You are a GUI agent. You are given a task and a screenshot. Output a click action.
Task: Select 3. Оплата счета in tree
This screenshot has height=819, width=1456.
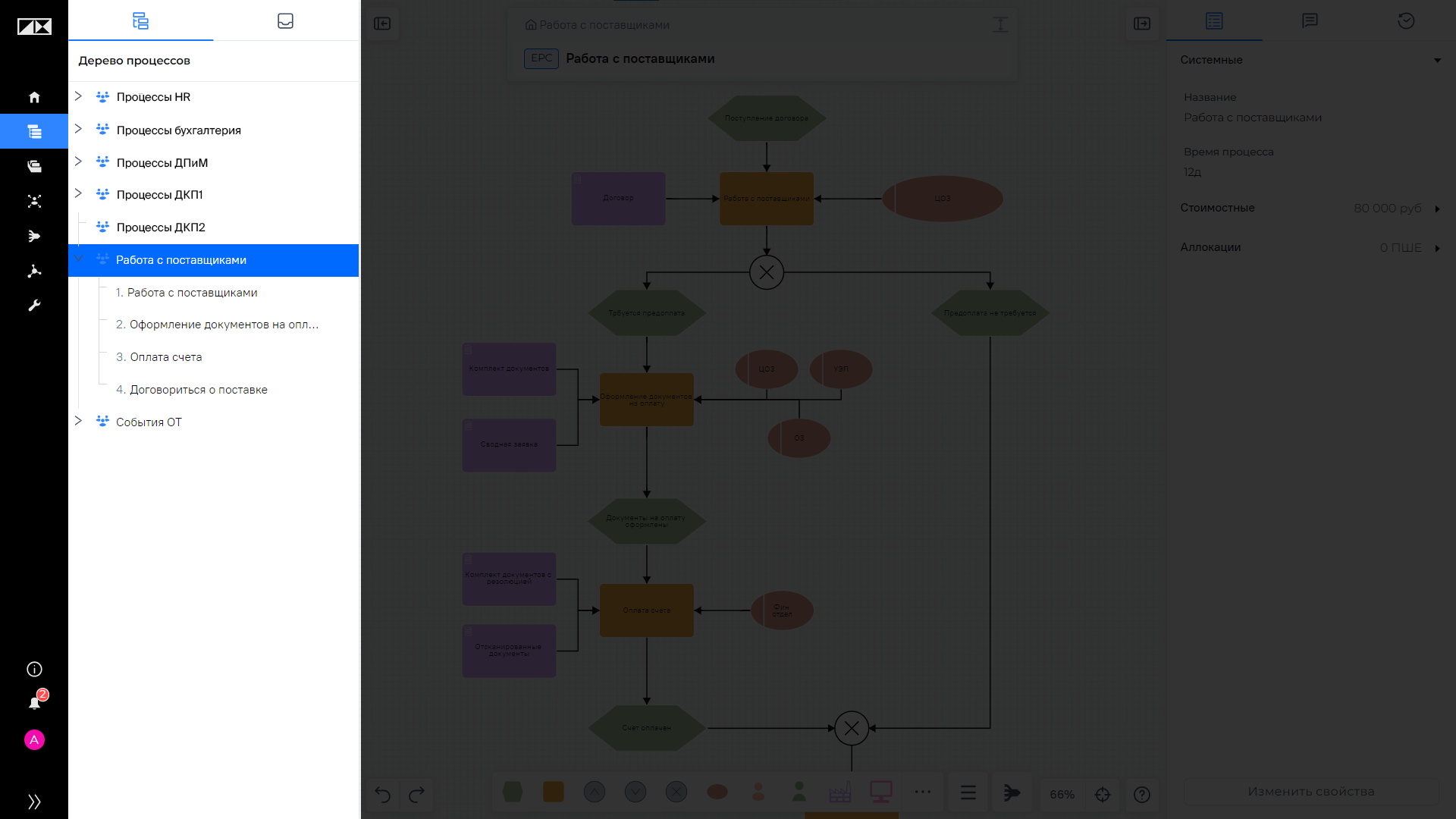pyautogui.click(x=158, y=357)
